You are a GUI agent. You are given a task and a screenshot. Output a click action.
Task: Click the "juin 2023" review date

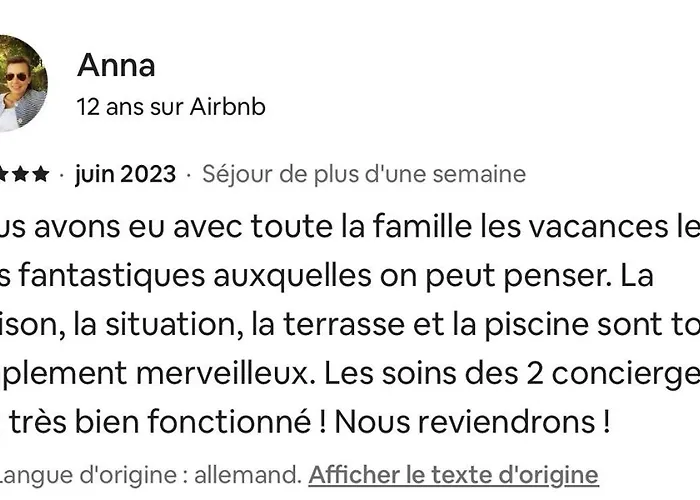point(125,174)
